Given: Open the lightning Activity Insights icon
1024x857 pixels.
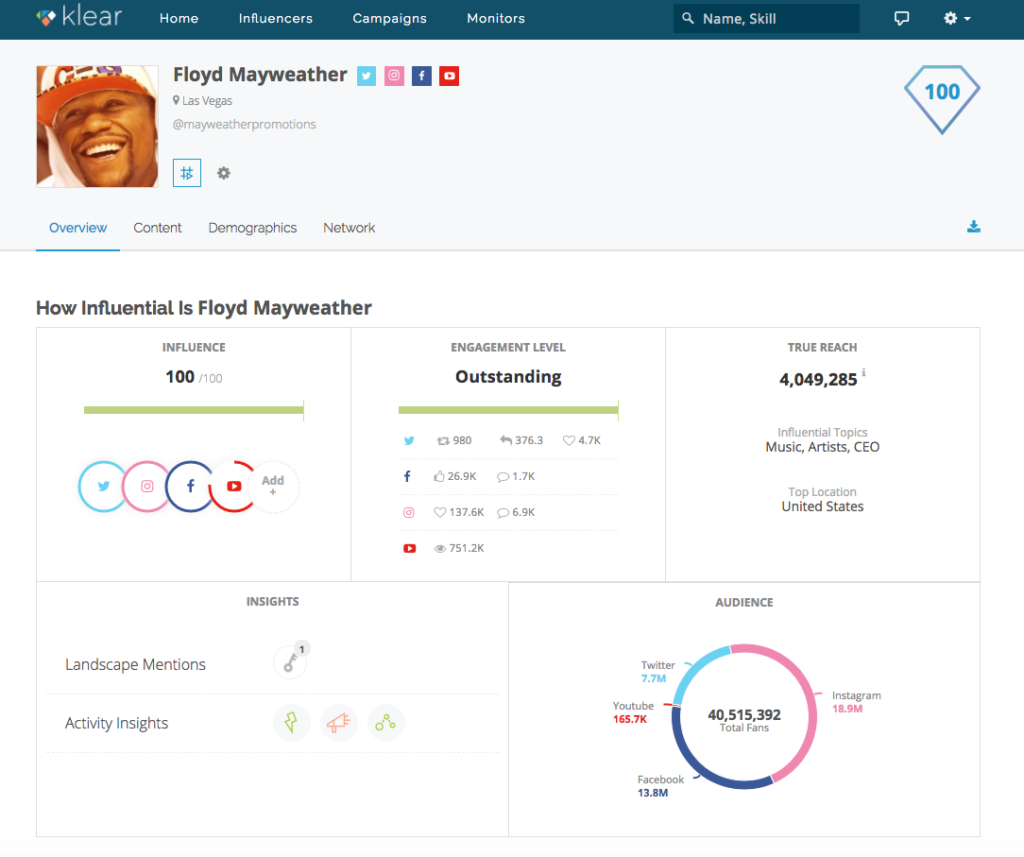Looking at the screenshot, I should click(291, 723).
